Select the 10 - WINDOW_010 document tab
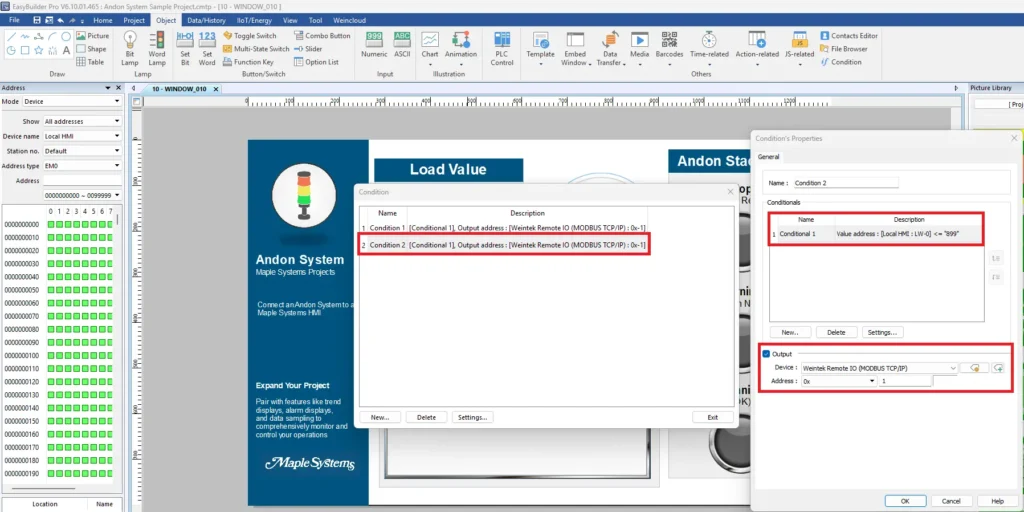The image size is (1024, 512). (x=178, y=89)
